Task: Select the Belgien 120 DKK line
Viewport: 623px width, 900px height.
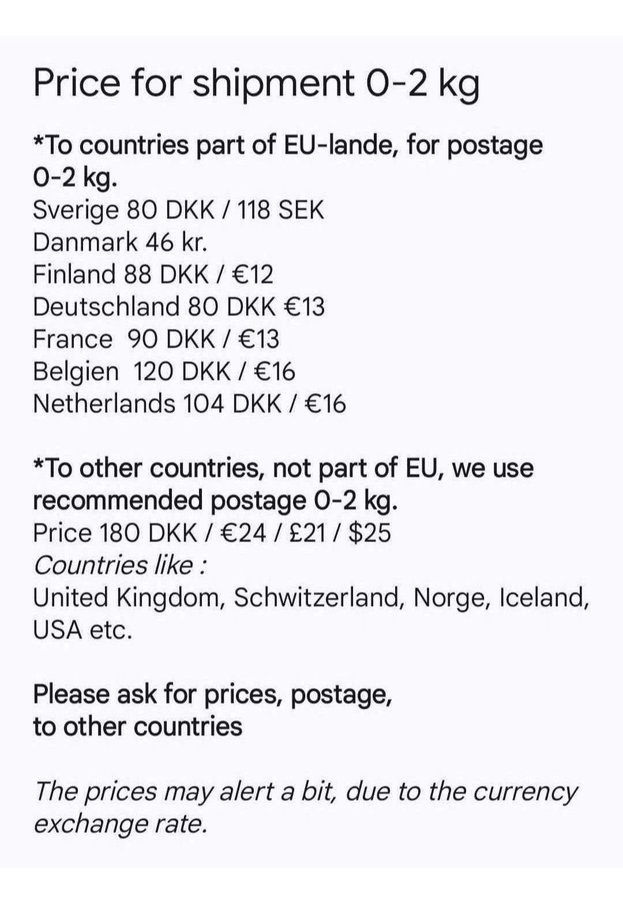Action: tap(164, 371)
